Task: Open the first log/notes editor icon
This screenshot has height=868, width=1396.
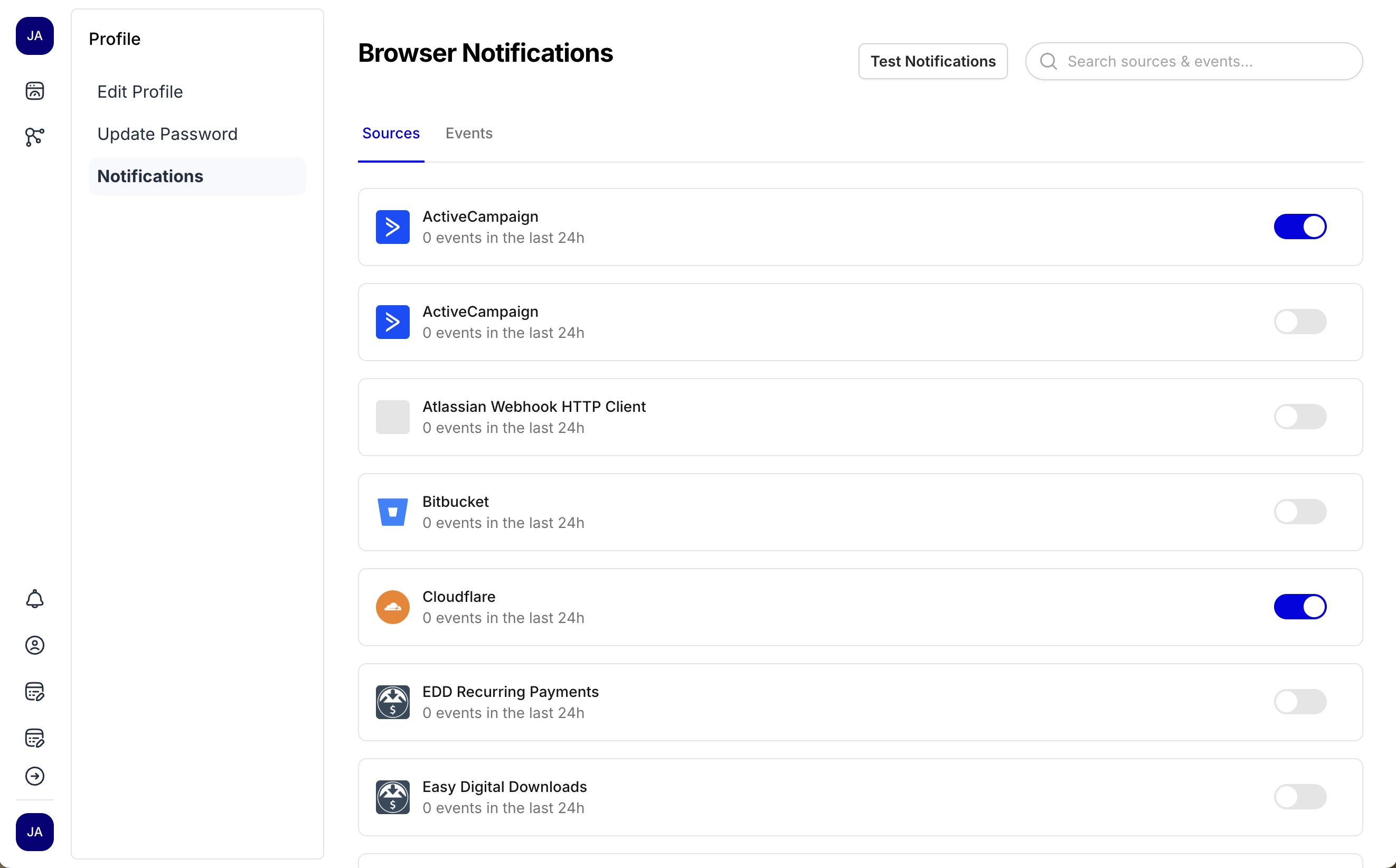Action: click(x=34, y=692)
